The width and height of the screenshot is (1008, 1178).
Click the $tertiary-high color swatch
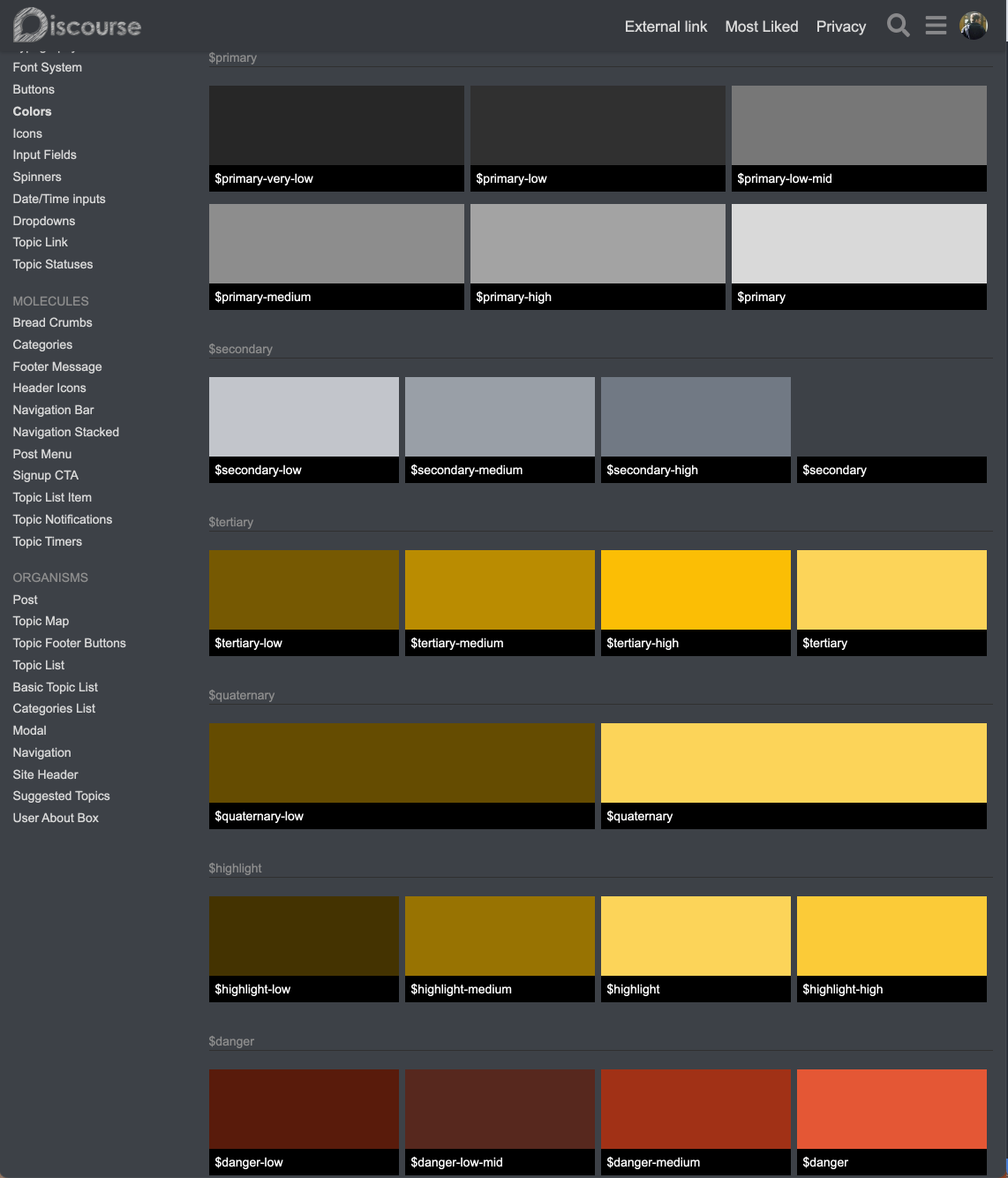pos(696,590)
